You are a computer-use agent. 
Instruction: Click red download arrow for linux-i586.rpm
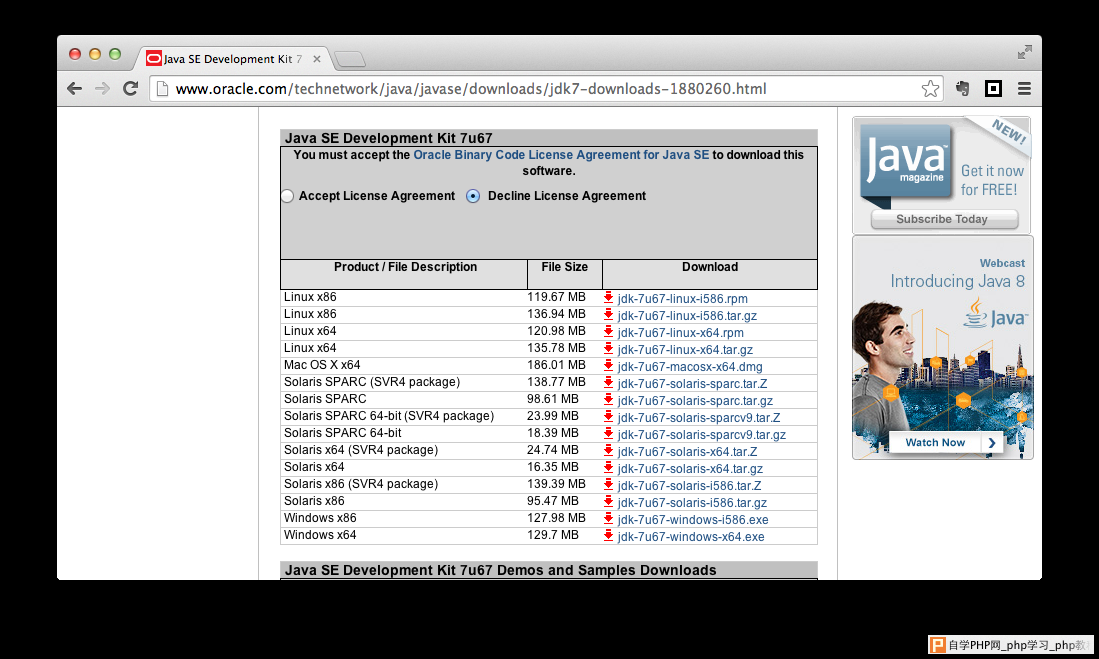(x=608, y=298)
